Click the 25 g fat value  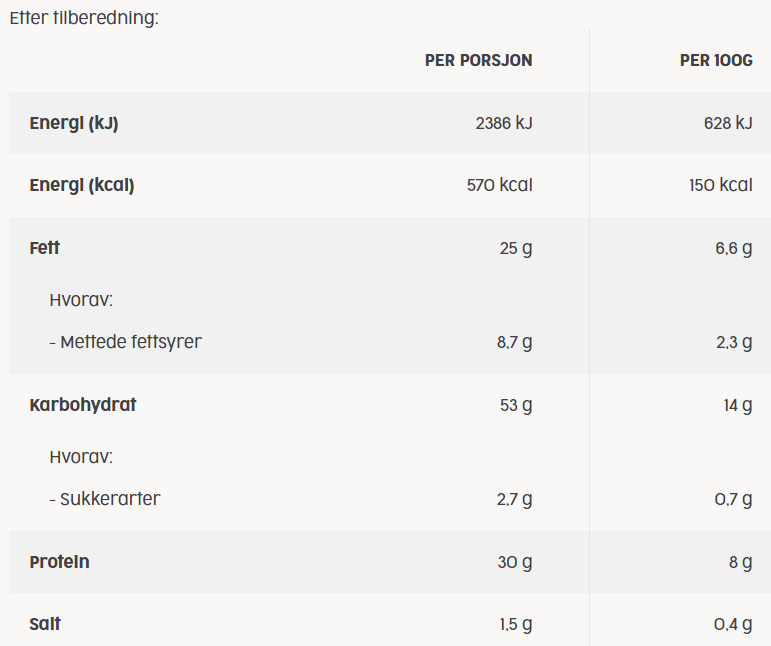pos(516,248)
